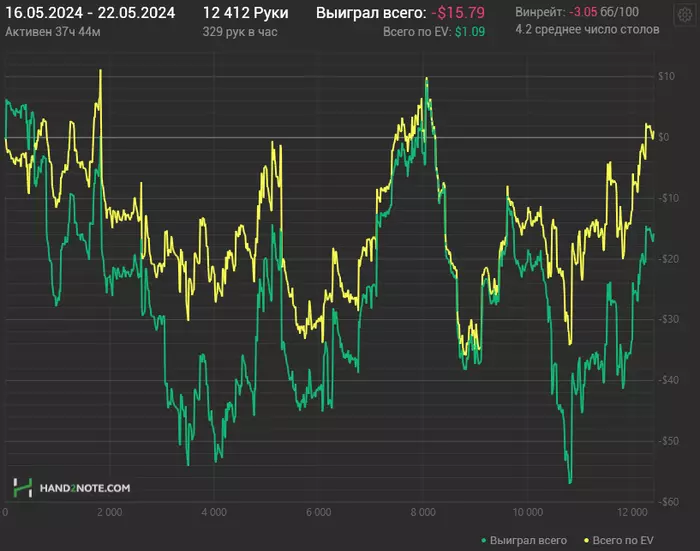
Task: Select the date range 16.05.2024 - 22.05.2024
Action: click(90, 13)
